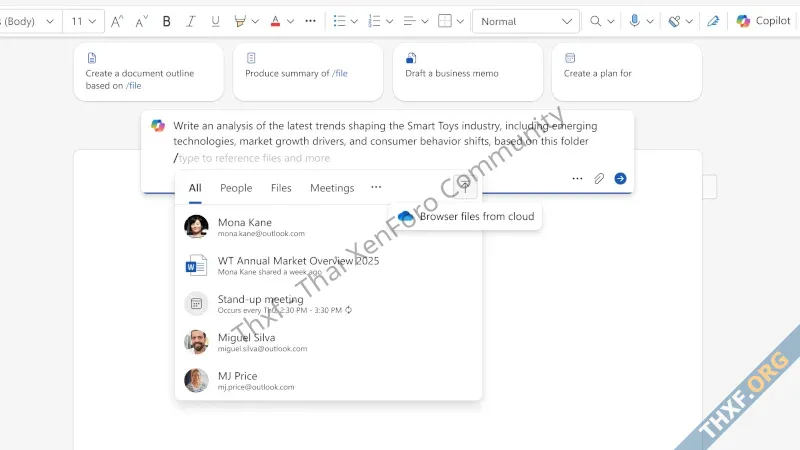Switch to the All tab
The height and width of the screenshot is (450, 800).
(x=195, y=188)
